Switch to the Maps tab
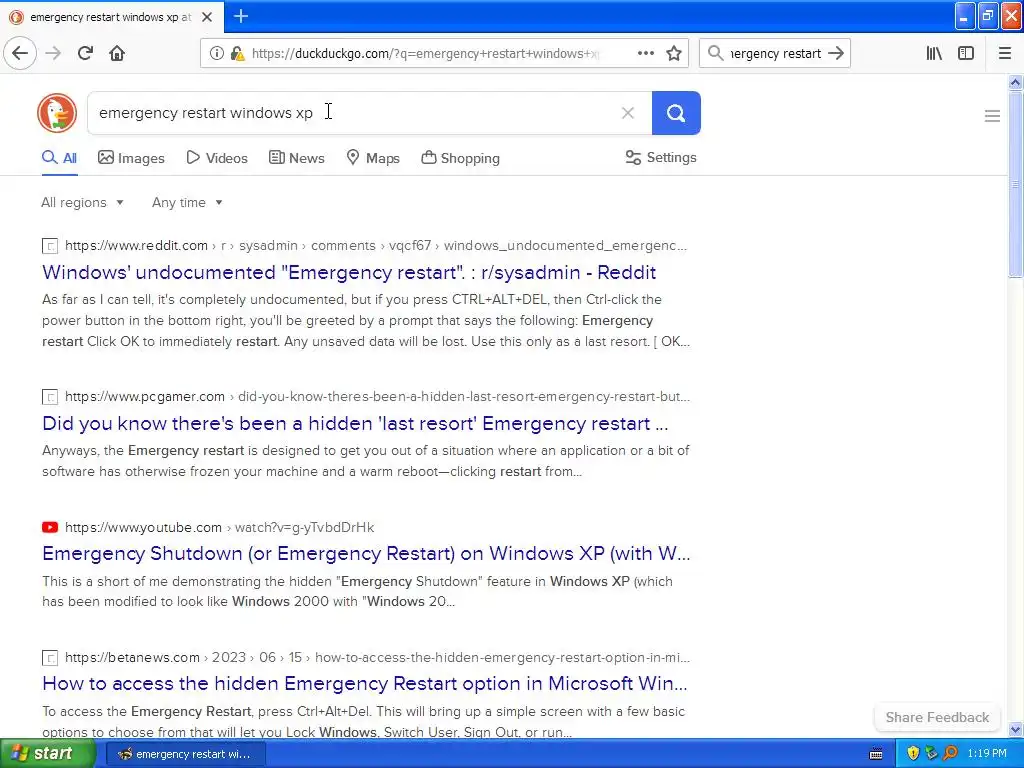Image resolution: width=1024 pixels, height=768 pixels. point(373,158)
